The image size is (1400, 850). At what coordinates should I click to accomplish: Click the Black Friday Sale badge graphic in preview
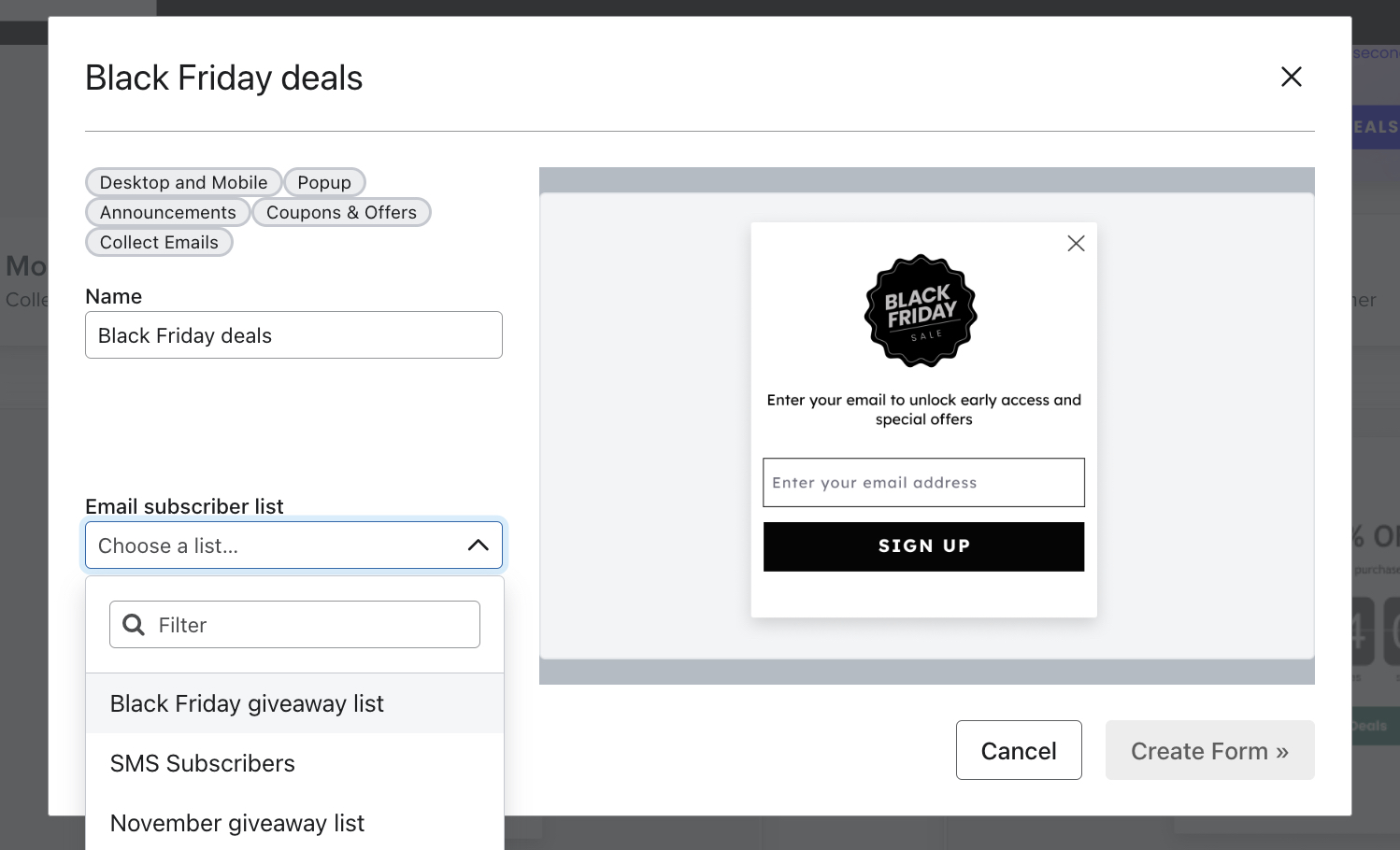click(x=921, y=311)
